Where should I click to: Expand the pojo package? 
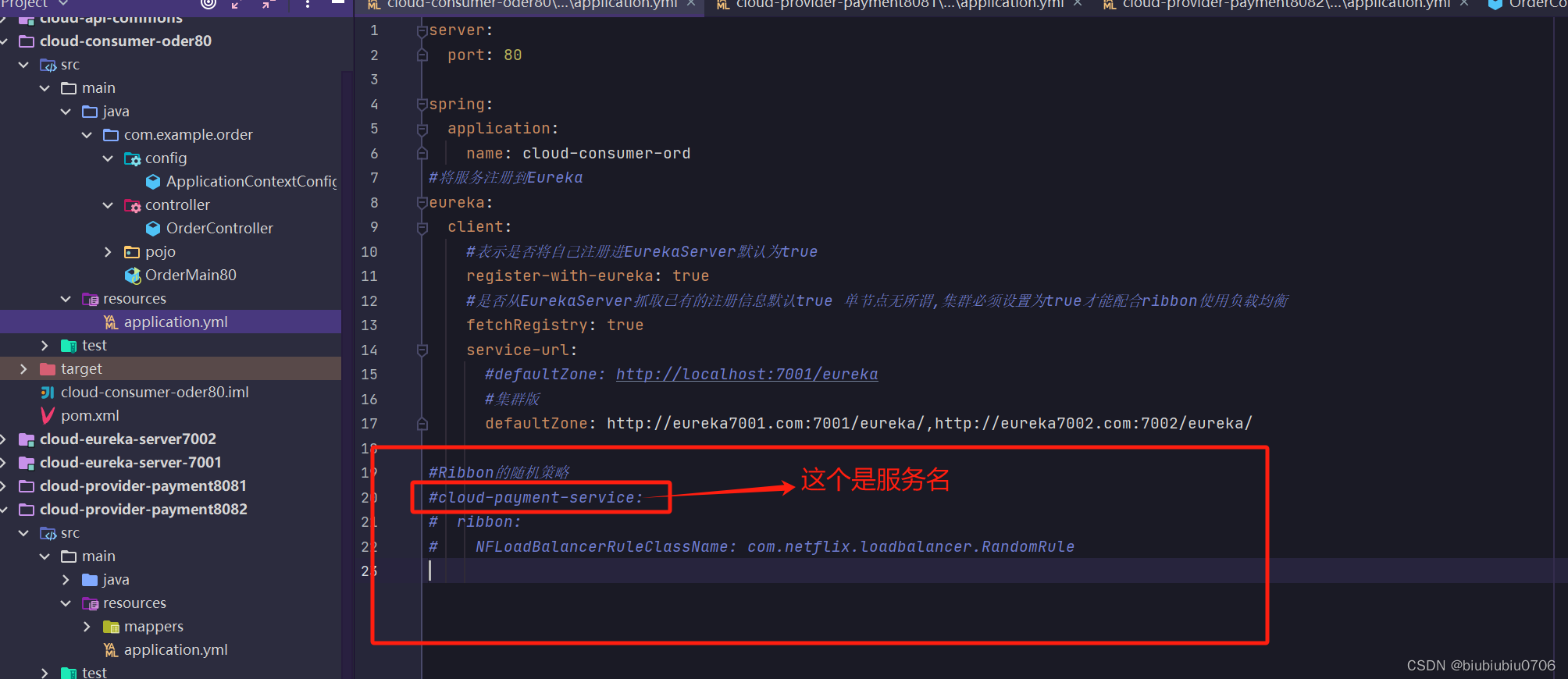tap(108, 252)
